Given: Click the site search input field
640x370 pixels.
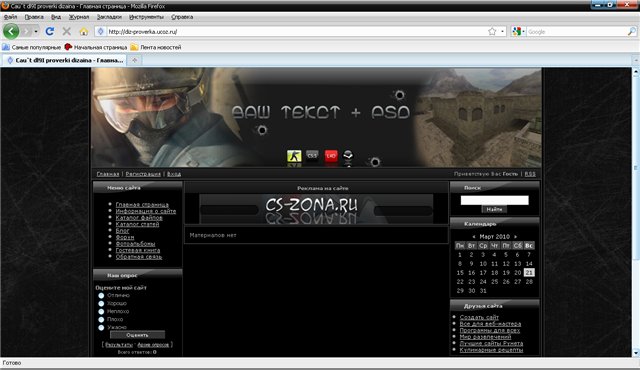Looking at the screenshot, I should tap(494, 200).
